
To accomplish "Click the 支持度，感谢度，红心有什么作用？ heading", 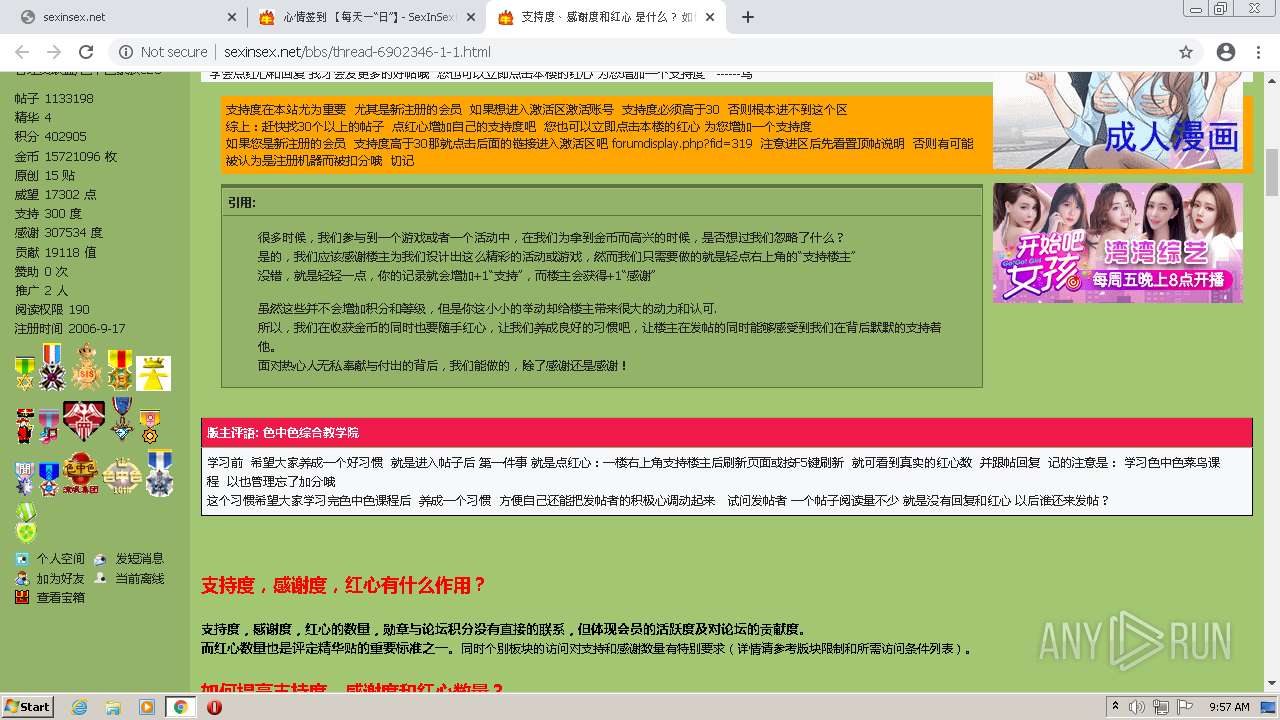I will 343,585.
